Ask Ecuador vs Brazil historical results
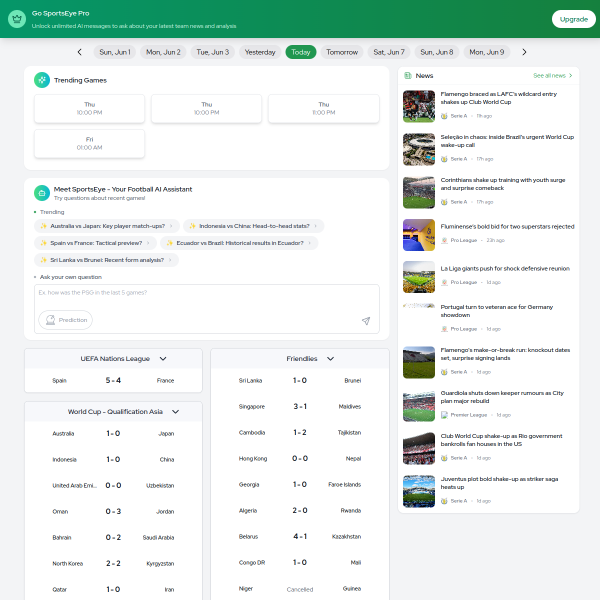 coord(239,243)
